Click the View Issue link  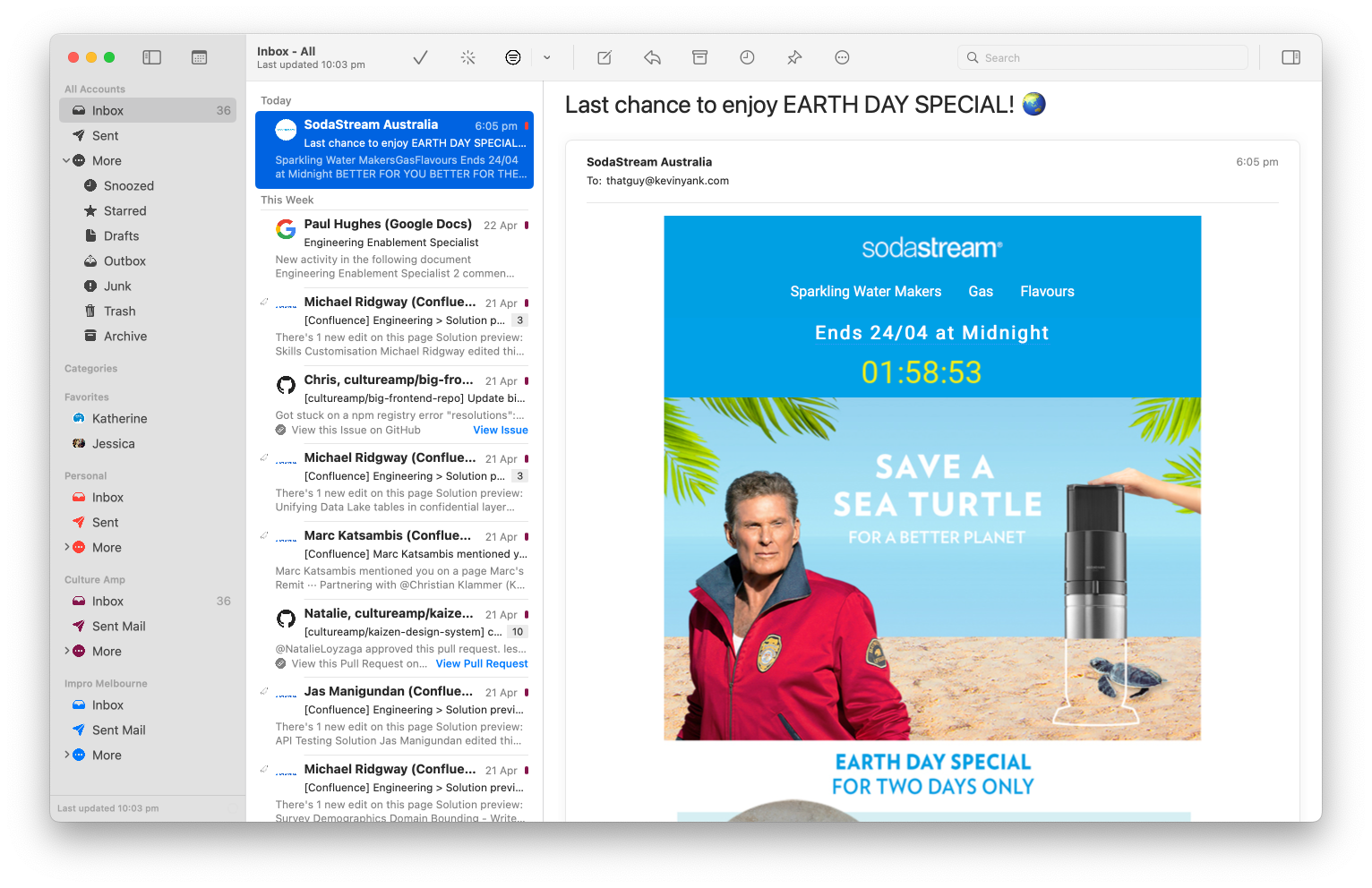coord(501,431)
